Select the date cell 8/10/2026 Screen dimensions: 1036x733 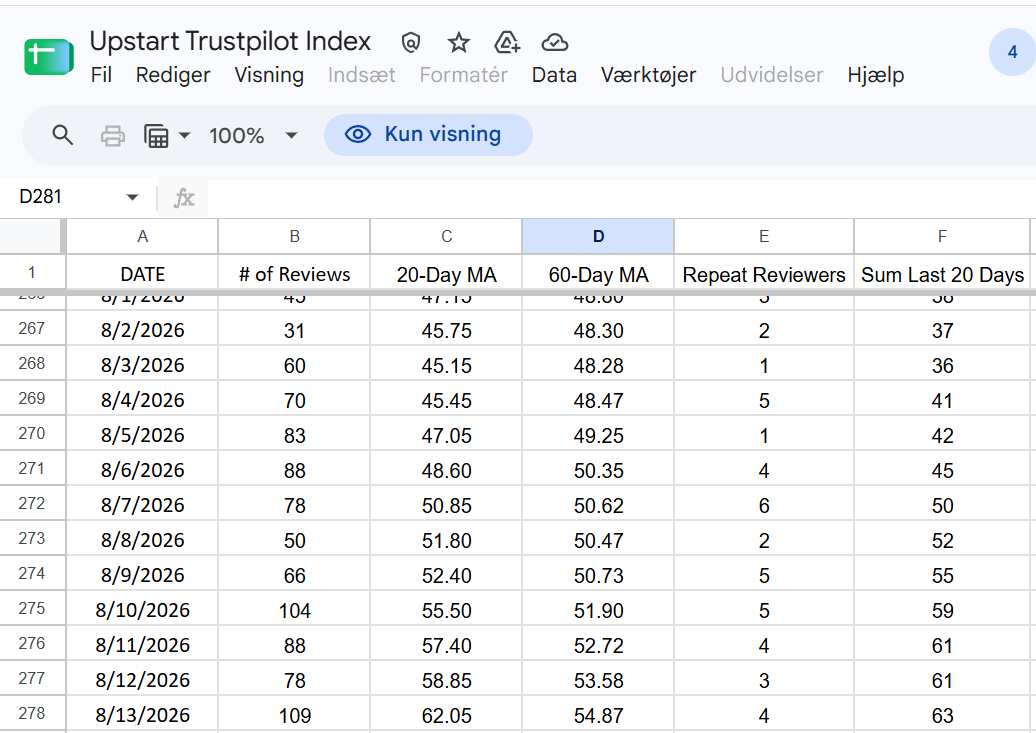coord(142,610)
